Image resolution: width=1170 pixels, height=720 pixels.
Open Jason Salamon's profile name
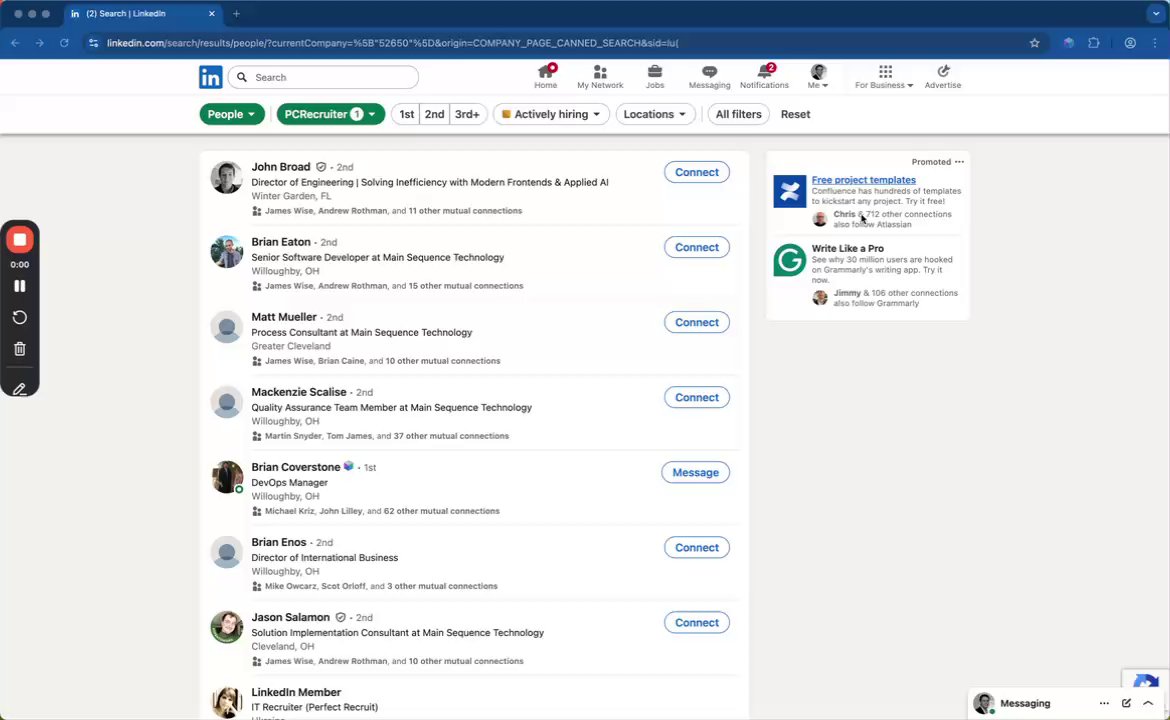290,618
